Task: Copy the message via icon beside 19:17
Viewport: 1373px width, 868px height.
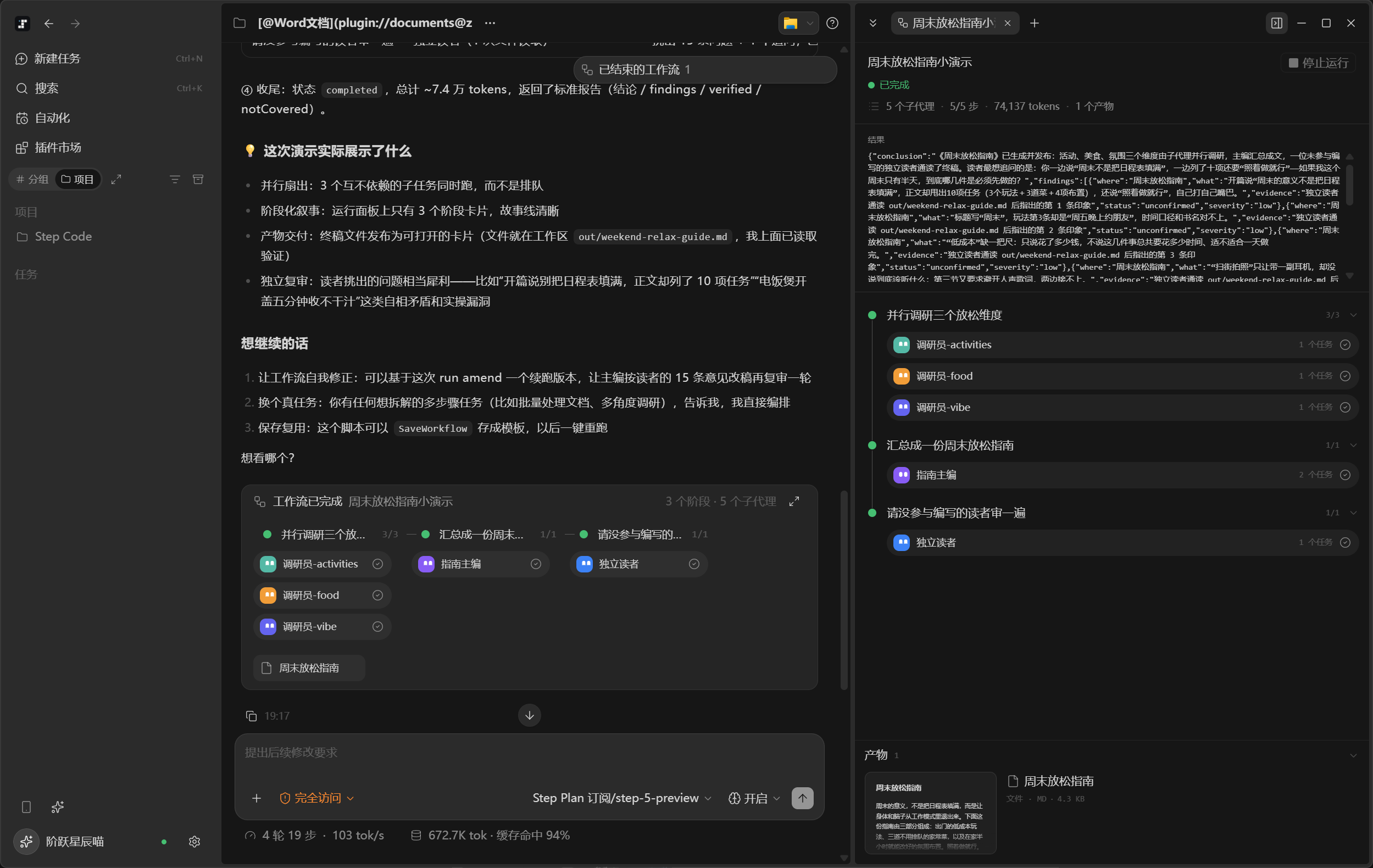Action: [x=251, y=715]
